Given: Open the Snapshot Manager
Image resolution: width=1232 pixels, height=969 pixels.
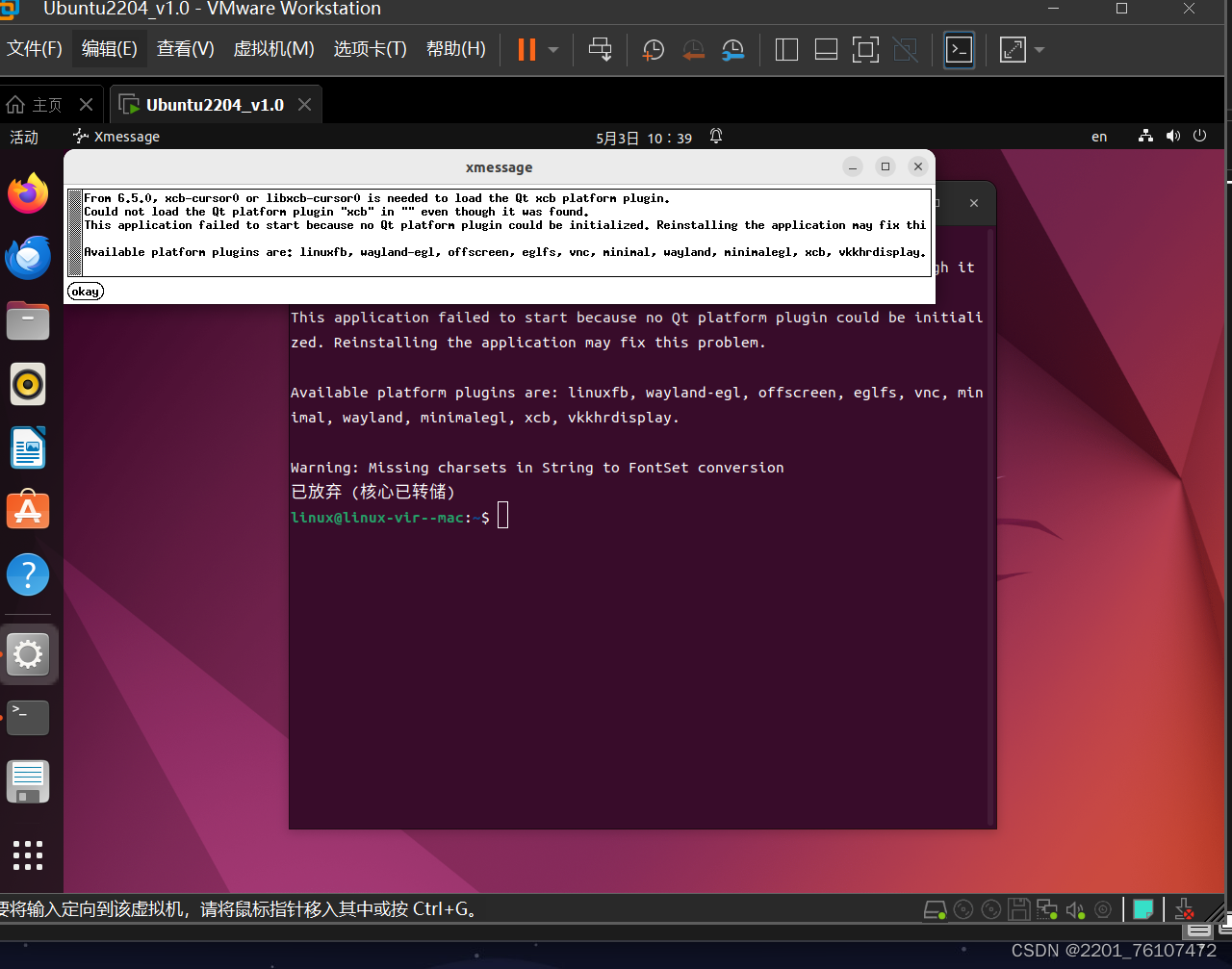Looking at the screenshot, I should pyautogui.click(x=732, y=50).
